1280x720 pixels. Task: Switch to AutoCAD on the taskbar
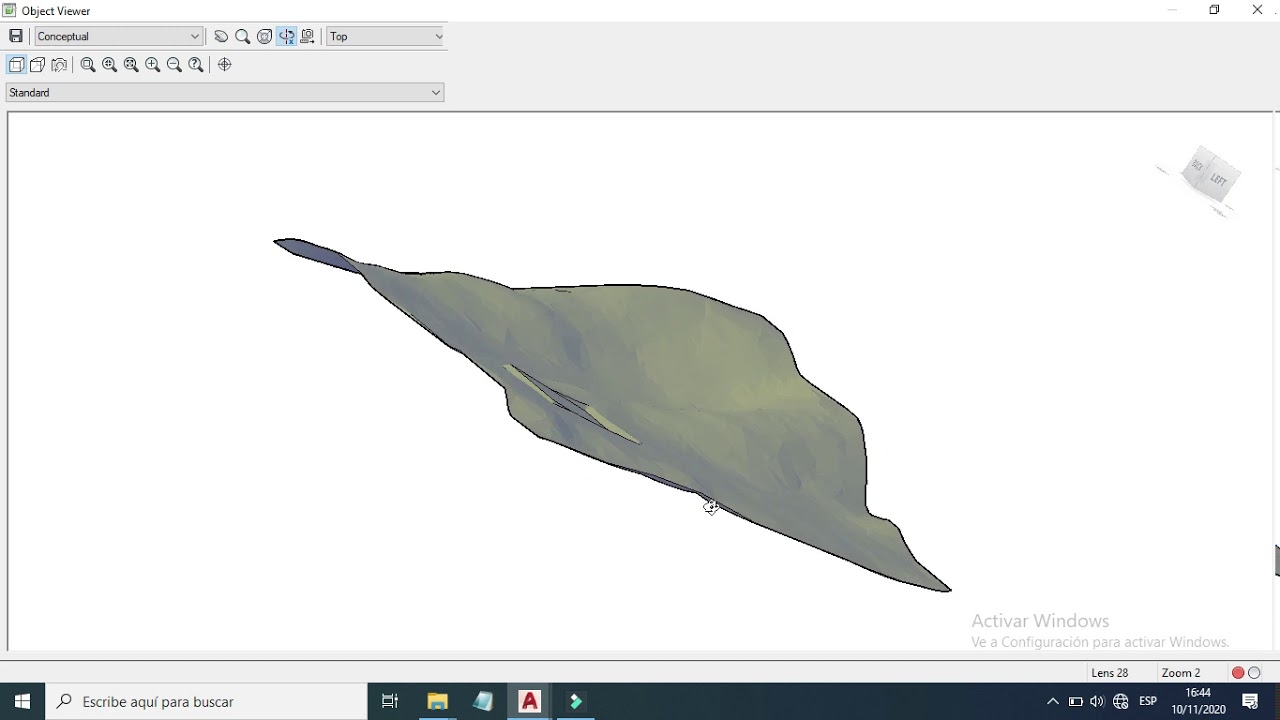click(x=530, y=701)
